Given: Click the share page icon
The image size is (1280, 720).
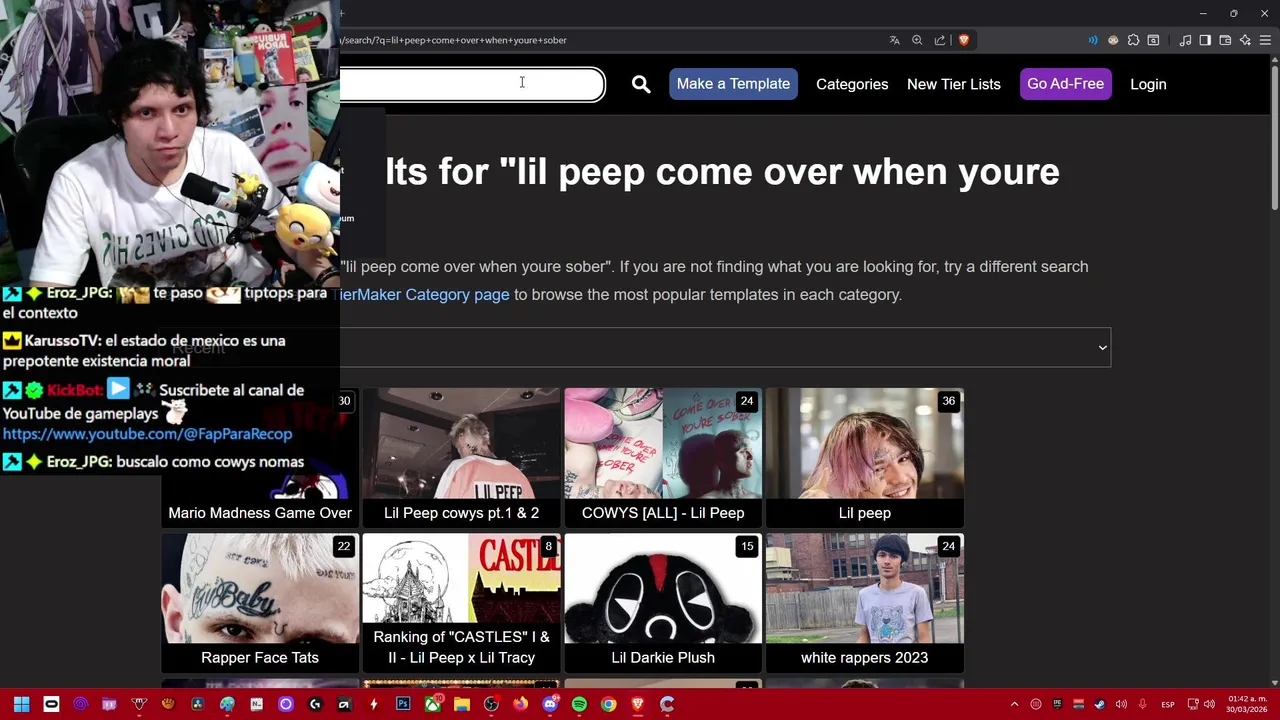Looking at the screenshot, I should [940, 40].
